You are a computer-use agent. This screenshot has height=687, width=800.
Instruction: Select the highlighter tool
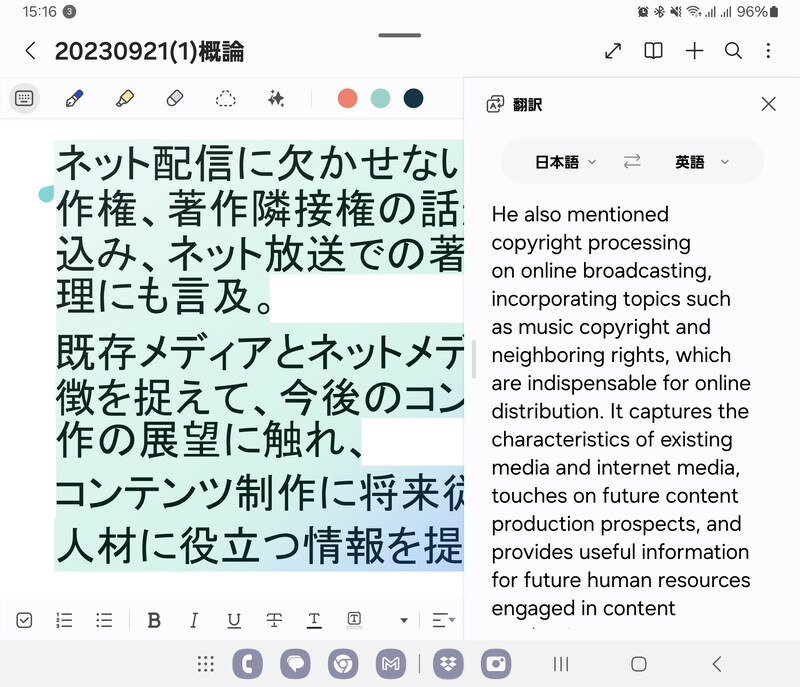(x=124, y=98)
